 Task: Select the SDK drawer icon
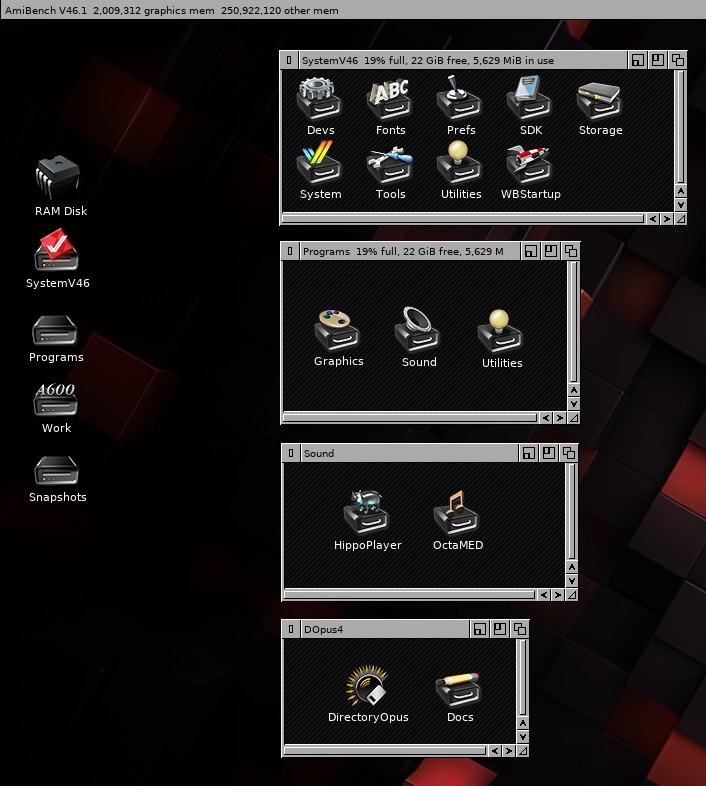point(530,99)
